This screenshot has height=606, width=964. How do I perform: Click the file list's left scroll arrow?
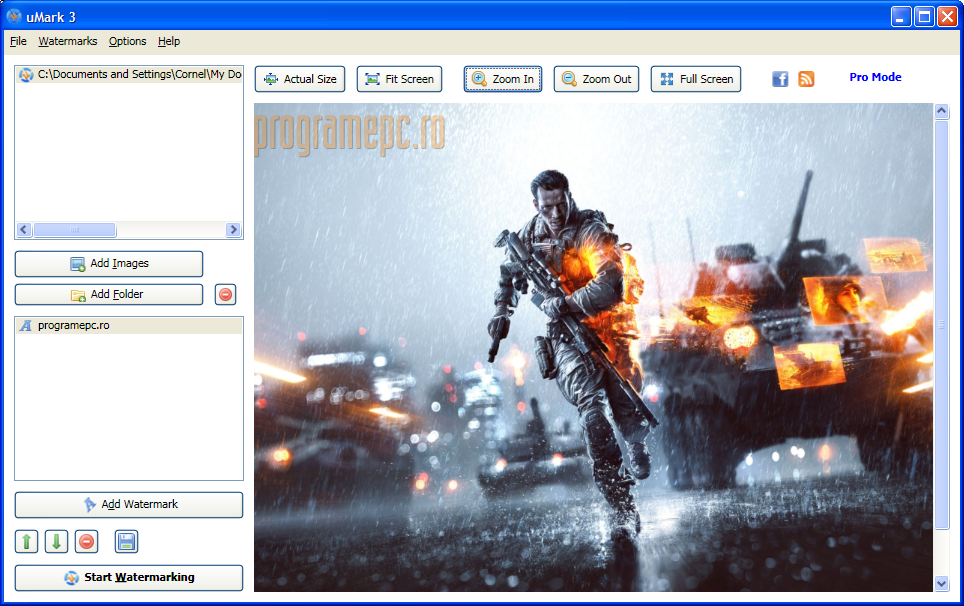click(x=24, y=230)
